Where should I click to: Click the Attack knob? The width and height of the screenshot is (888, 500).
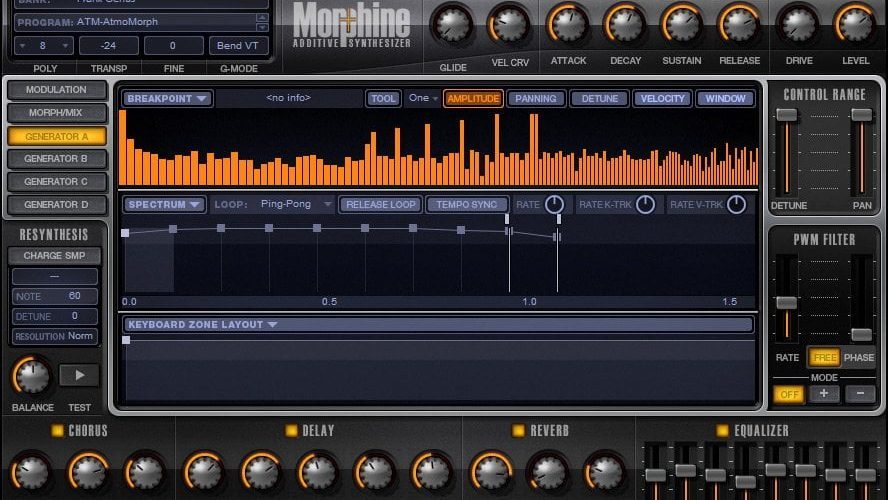pyautogui.click(x=568, y=24)
